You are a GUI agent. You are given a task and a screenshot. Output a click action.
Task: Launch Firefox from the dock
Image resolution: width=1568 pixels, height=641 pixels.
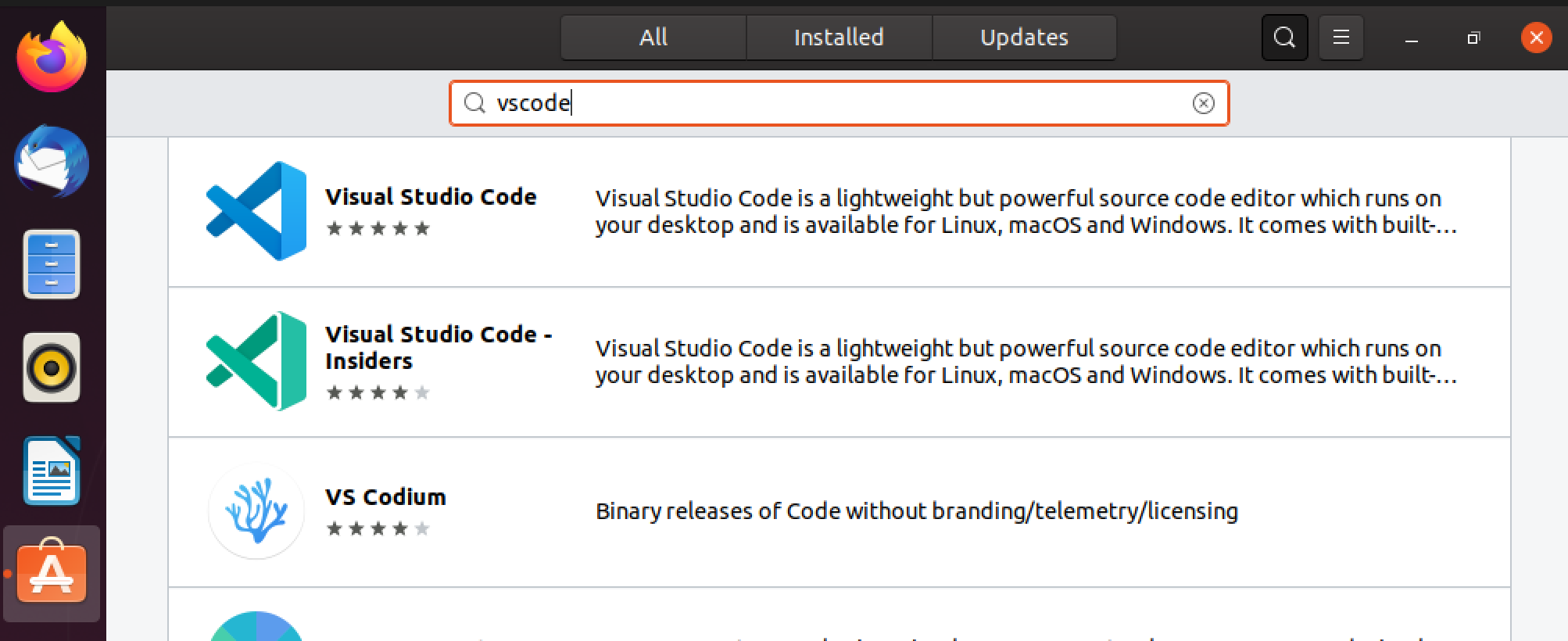click(52, 57)
